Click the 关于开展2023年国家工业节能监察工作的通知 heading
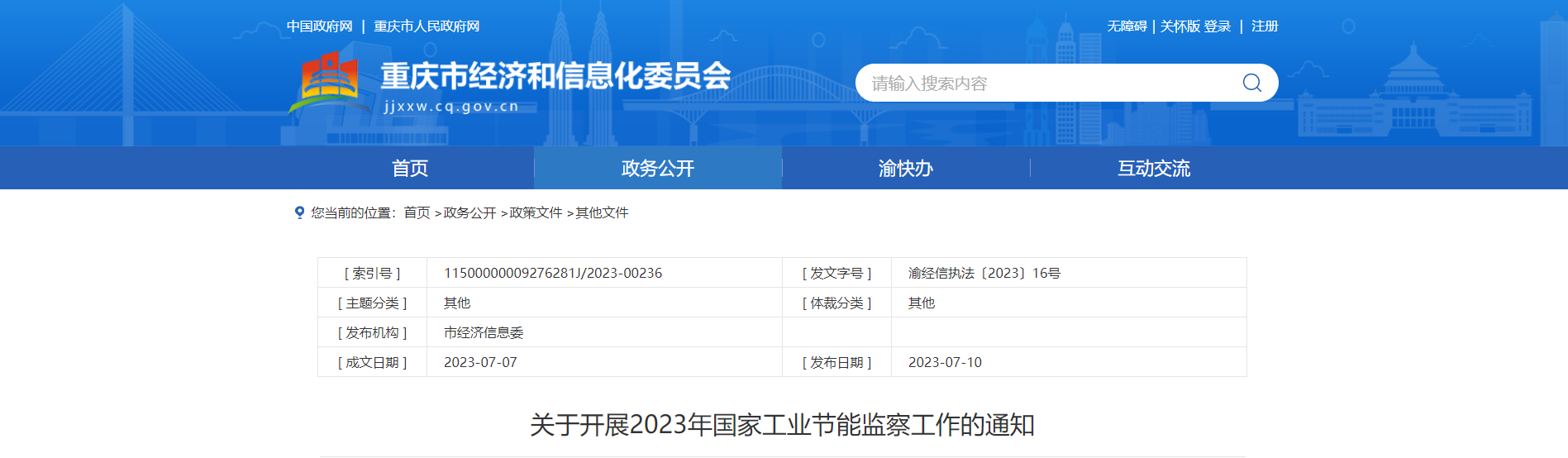 (782, 425)
